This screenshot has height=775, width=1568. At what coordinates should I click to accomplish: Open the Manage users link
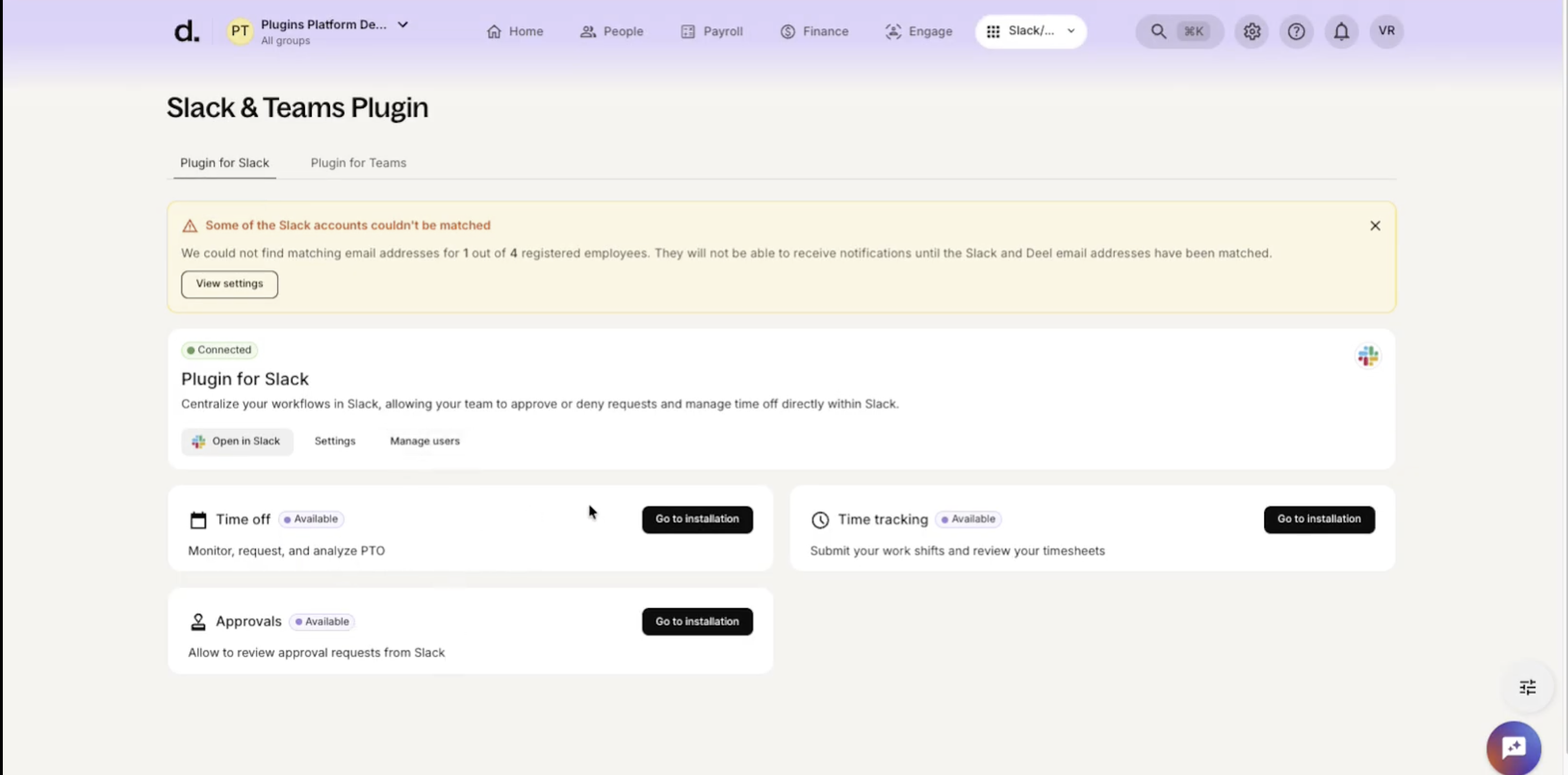tap(424, 442)
